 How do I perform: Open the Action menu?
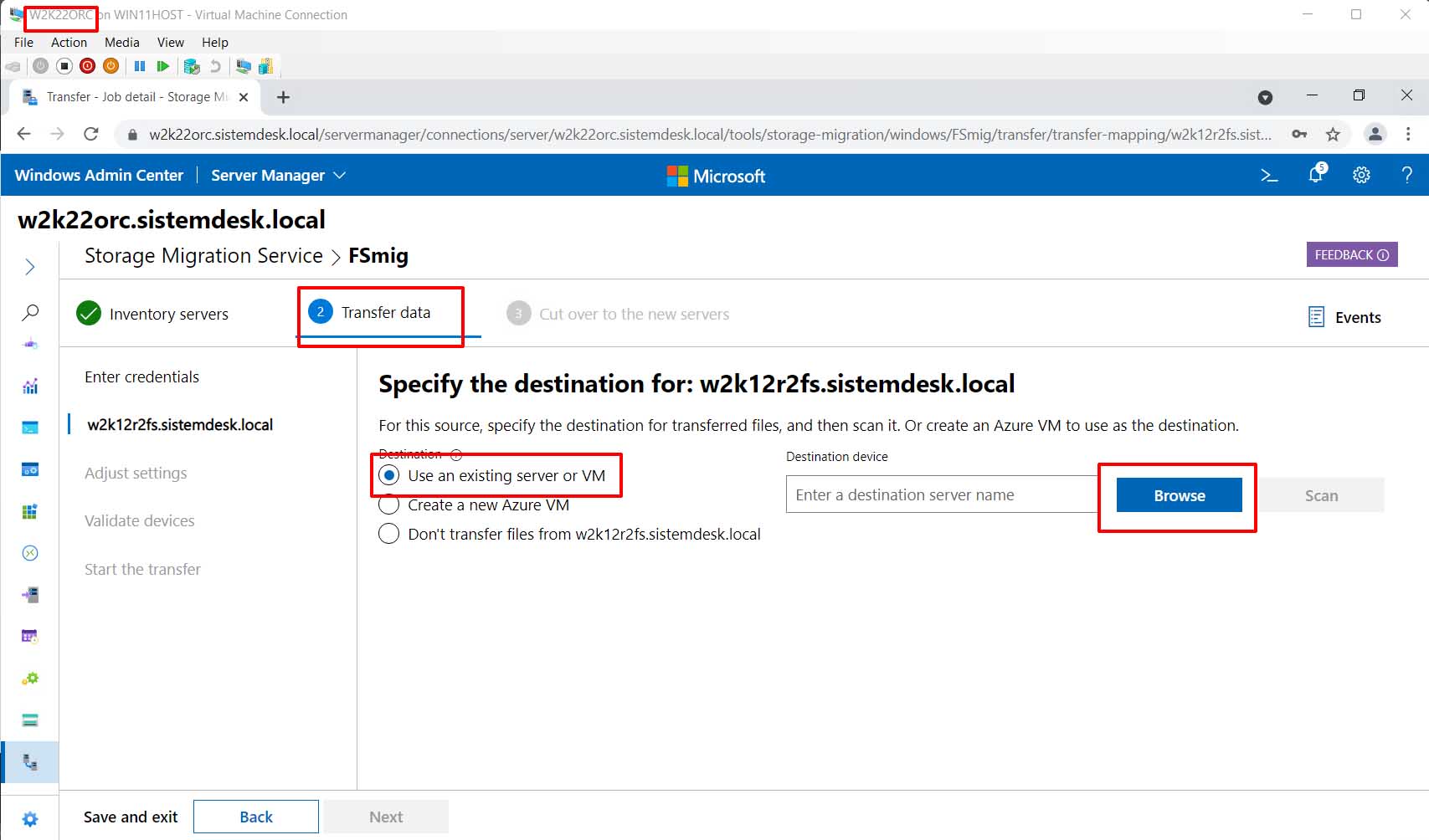[x=69, y=42]
